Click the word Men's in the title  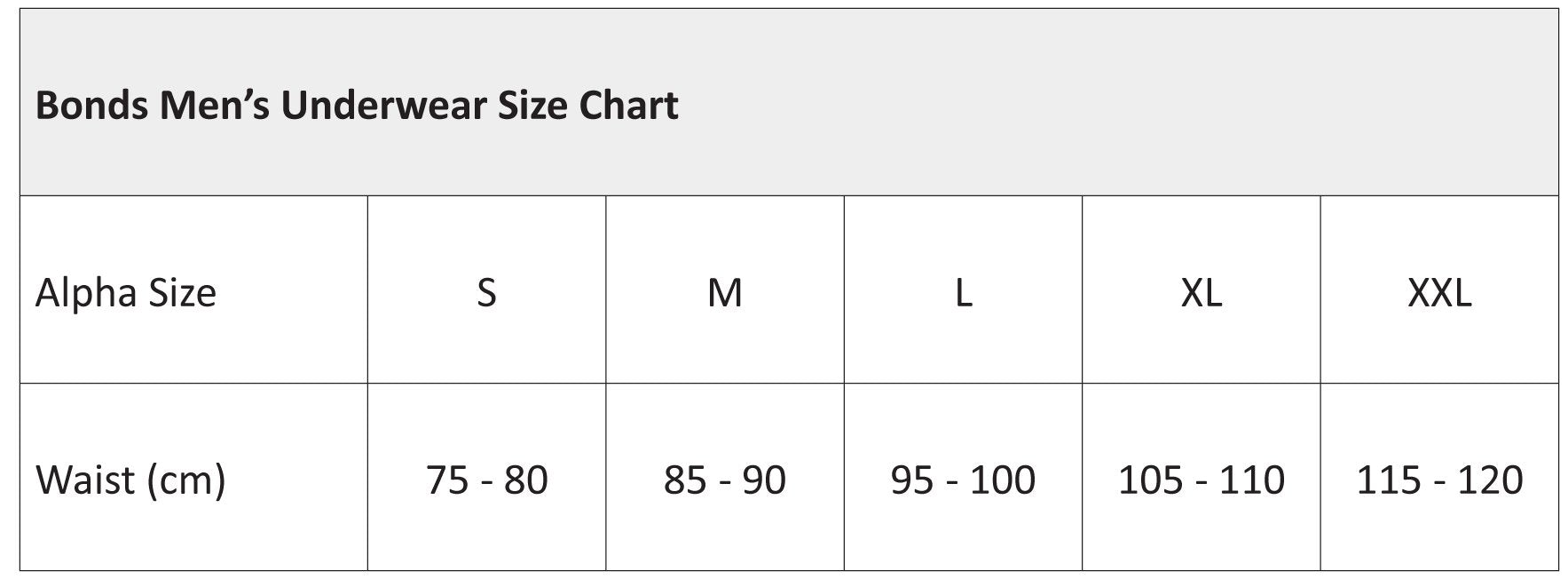(216, 106)
